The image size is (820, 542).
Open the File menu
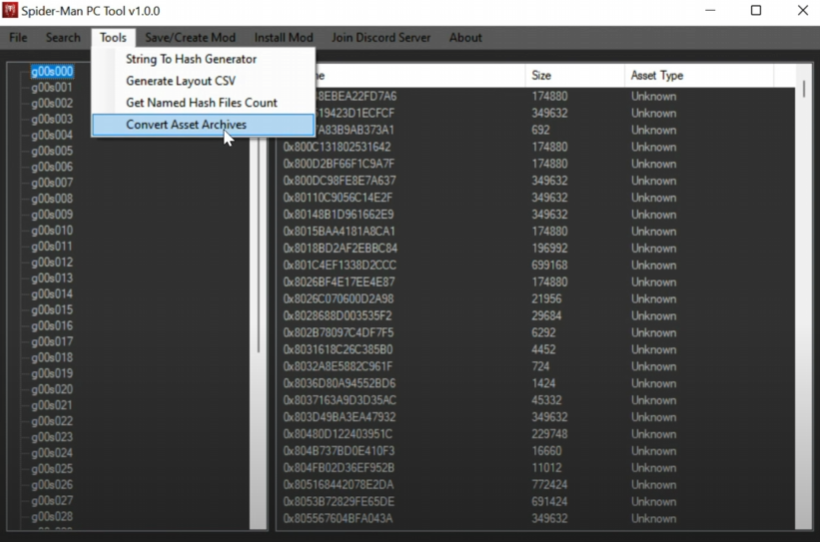[x=18, y=38]
